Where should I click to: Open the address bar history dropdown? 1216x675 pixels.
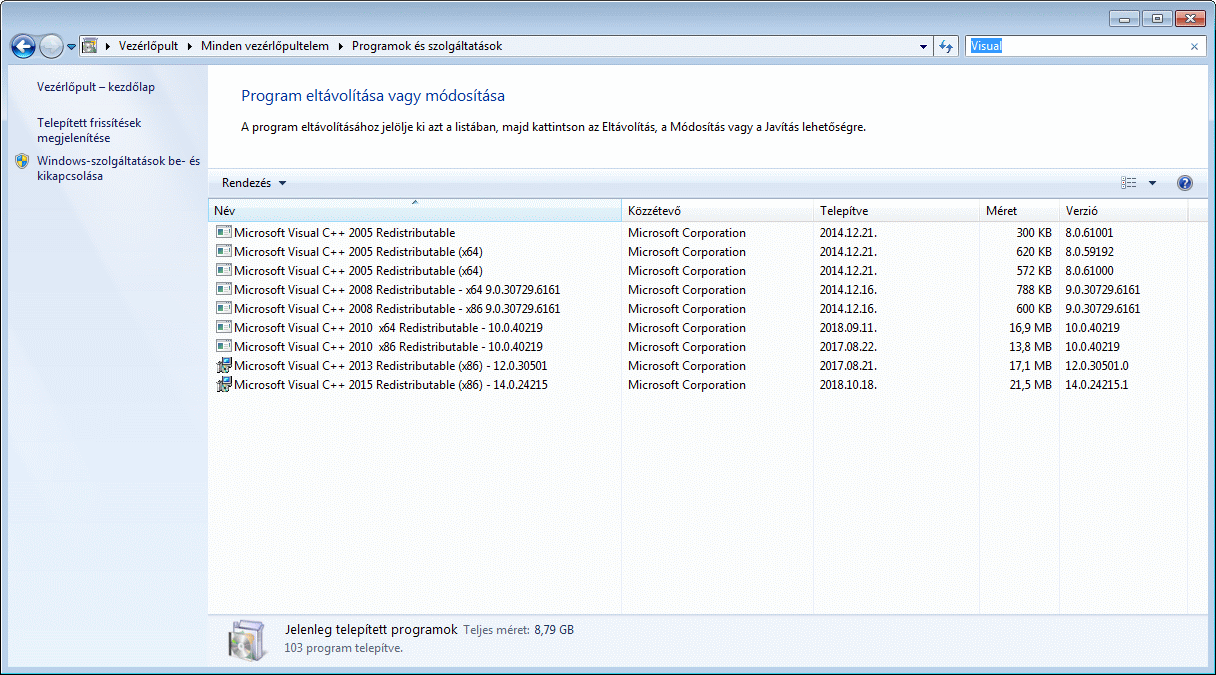pos(923,47)
